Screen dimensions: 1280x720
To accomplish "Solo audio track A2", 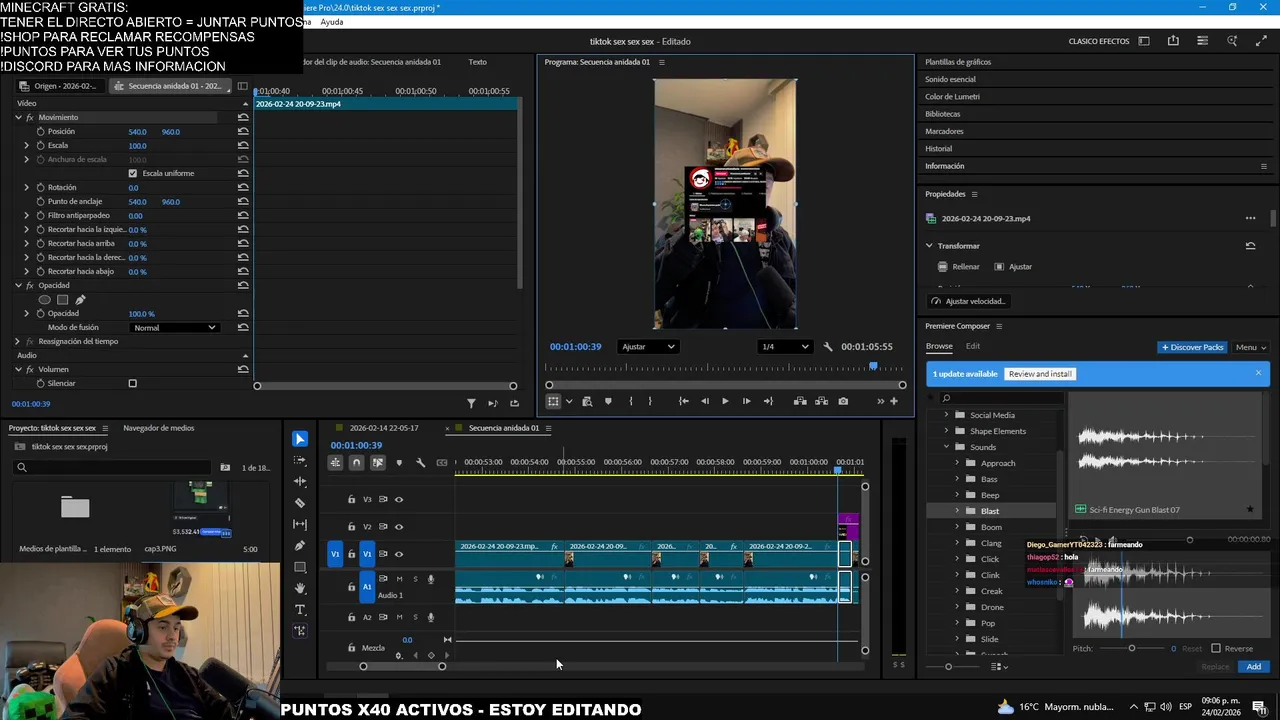I will [415, 617].
